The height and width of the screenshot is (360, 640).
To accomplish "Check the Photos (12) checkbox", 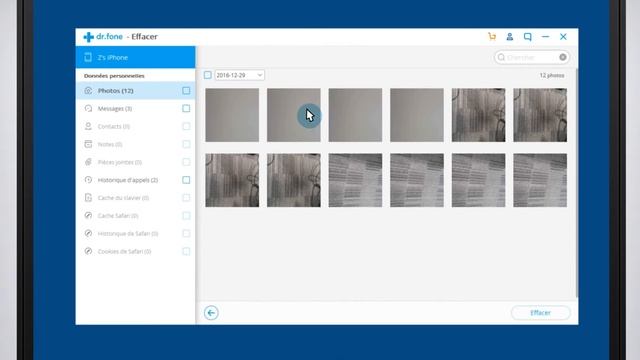I will [186, 91].
